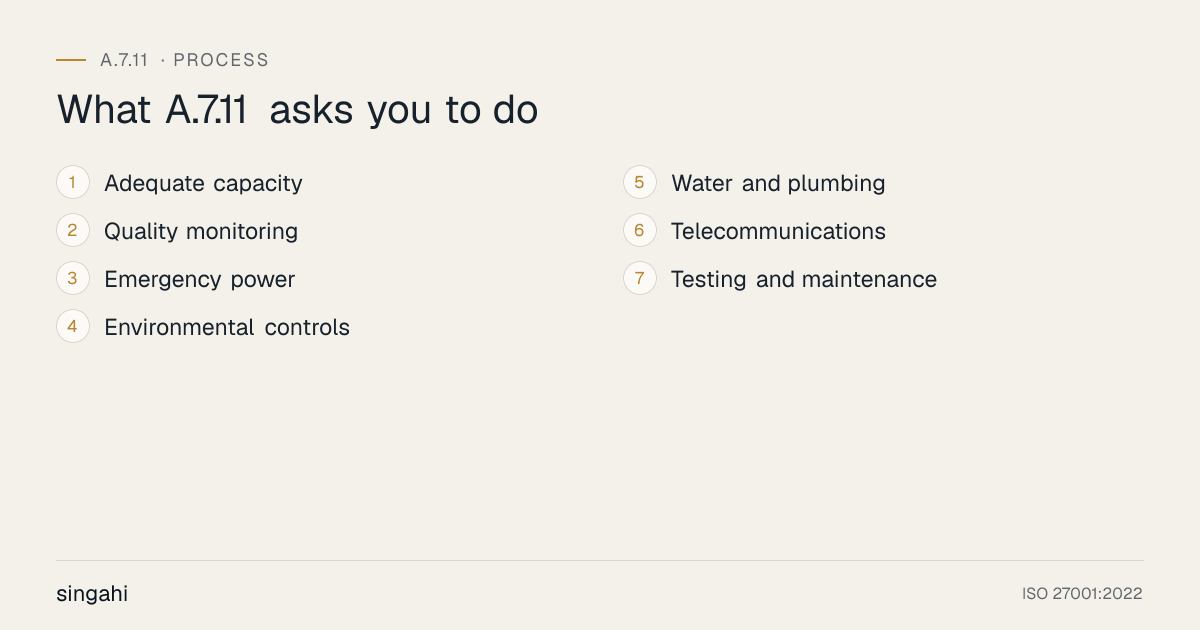Click the A.7.11 · PROCESS header label

[185, 60]
